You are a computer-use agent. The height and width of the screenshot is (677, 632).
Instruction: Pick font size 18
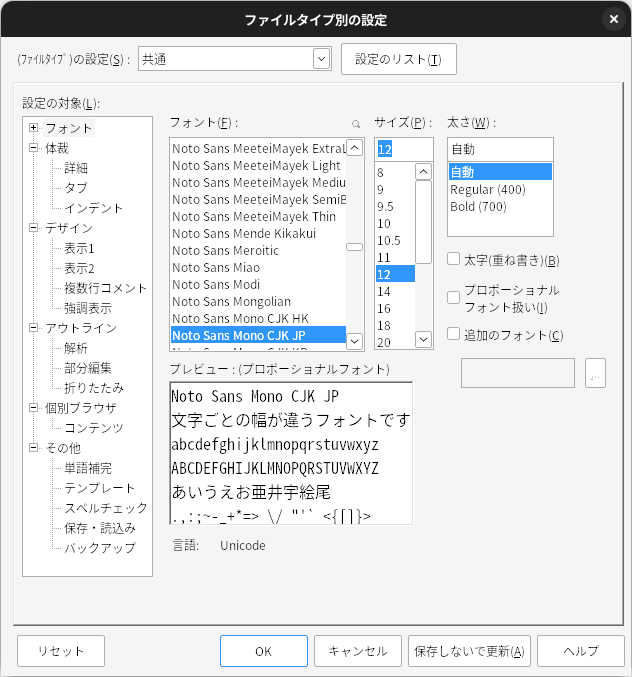click(x=395, y=326)
